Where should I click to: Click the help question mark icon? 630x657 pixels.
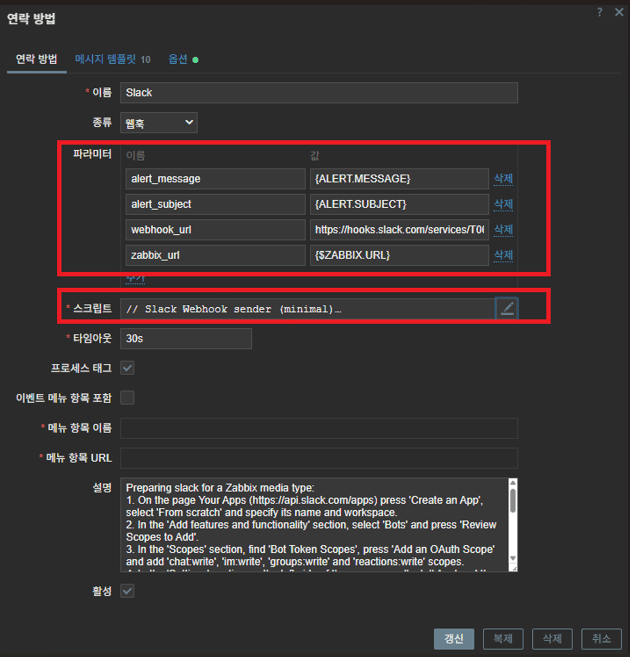599,11
